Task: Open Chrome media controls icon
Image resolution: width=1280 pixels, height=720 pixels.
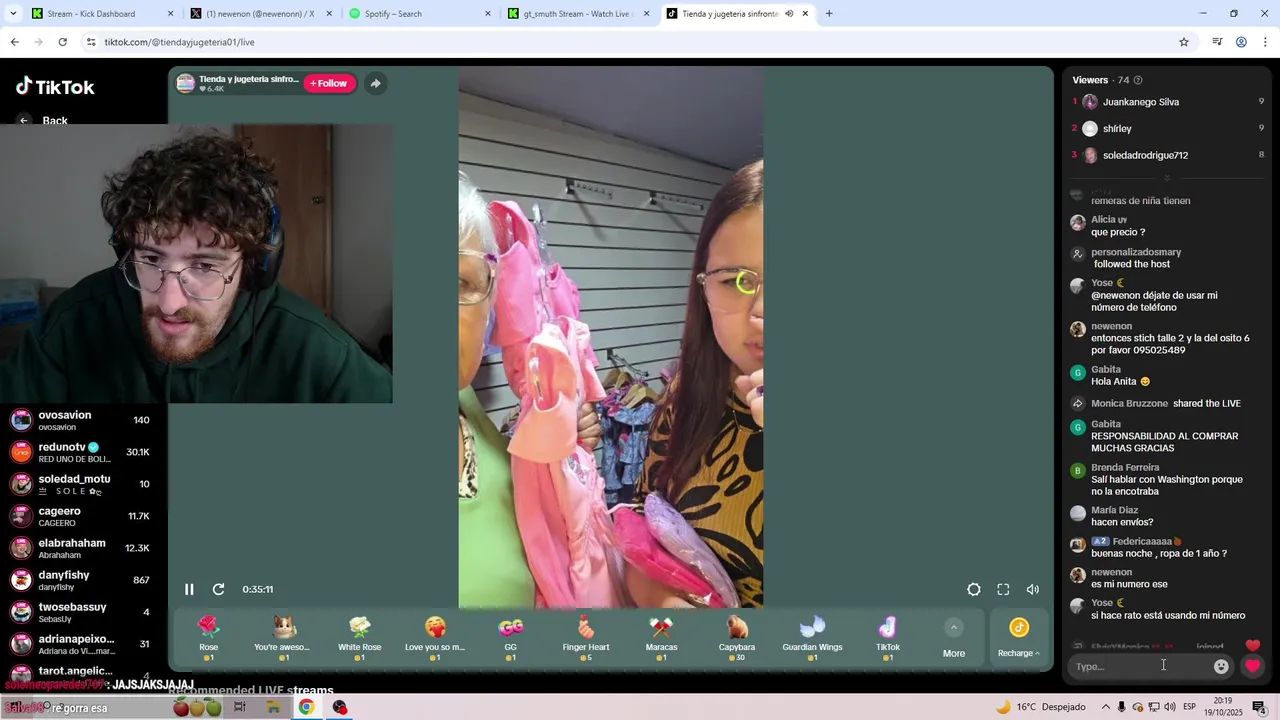Action: pyautogui.click(x=1217, y=42)
